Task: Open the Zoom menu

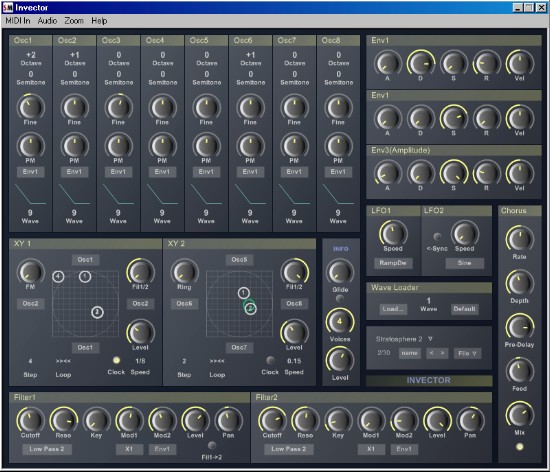Action: (74, 21)
